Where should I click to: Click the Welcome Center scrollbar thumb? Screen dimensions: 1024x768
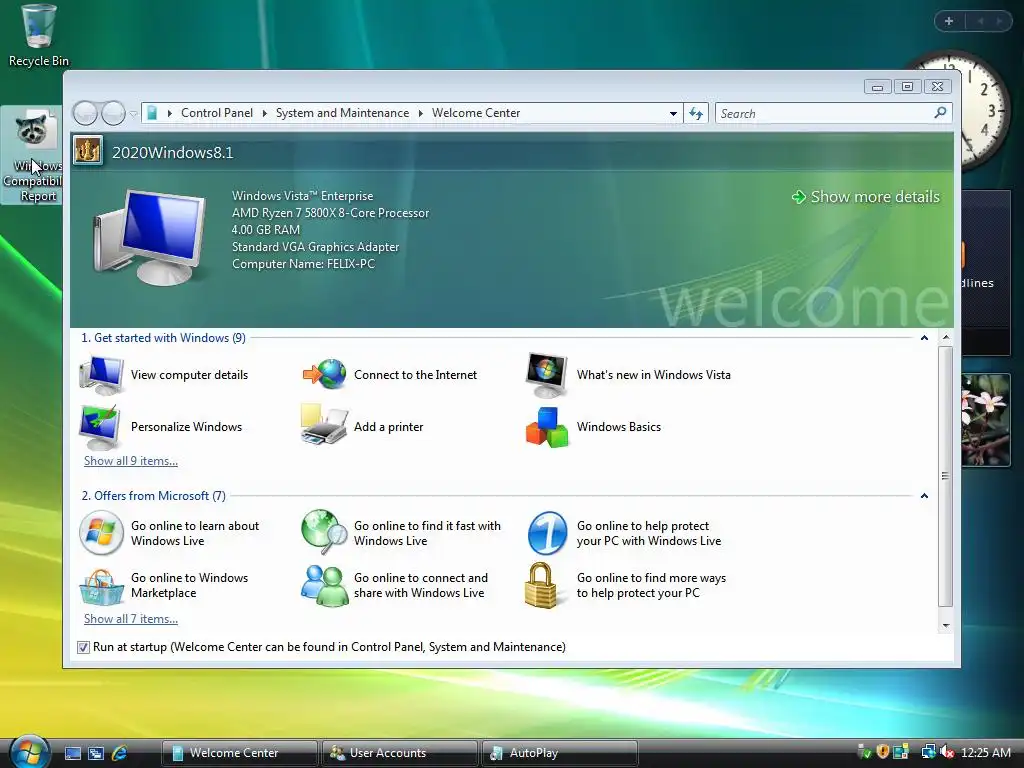(945, 476)
